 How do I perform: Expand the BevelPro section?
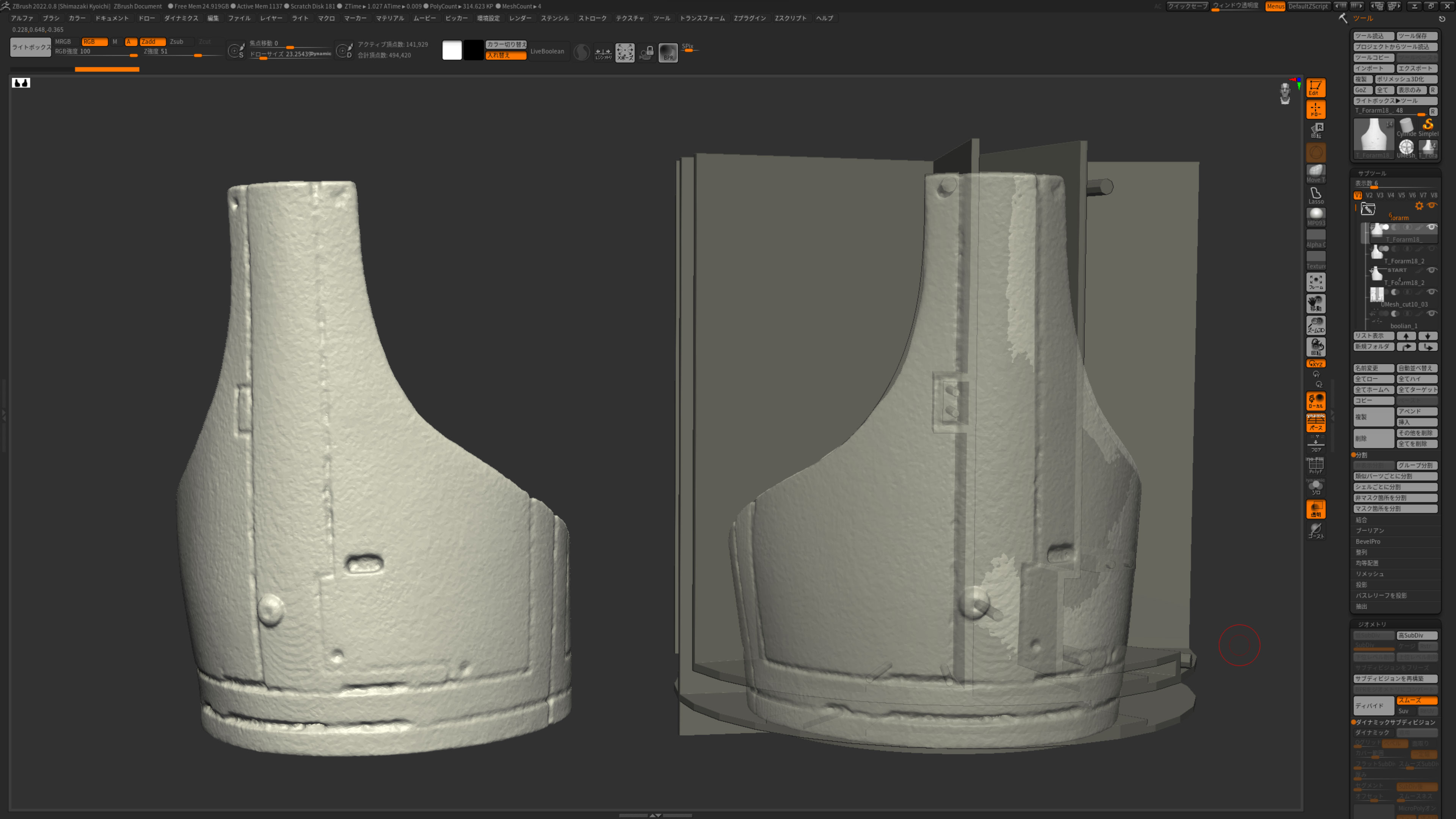click(1367, 541)
